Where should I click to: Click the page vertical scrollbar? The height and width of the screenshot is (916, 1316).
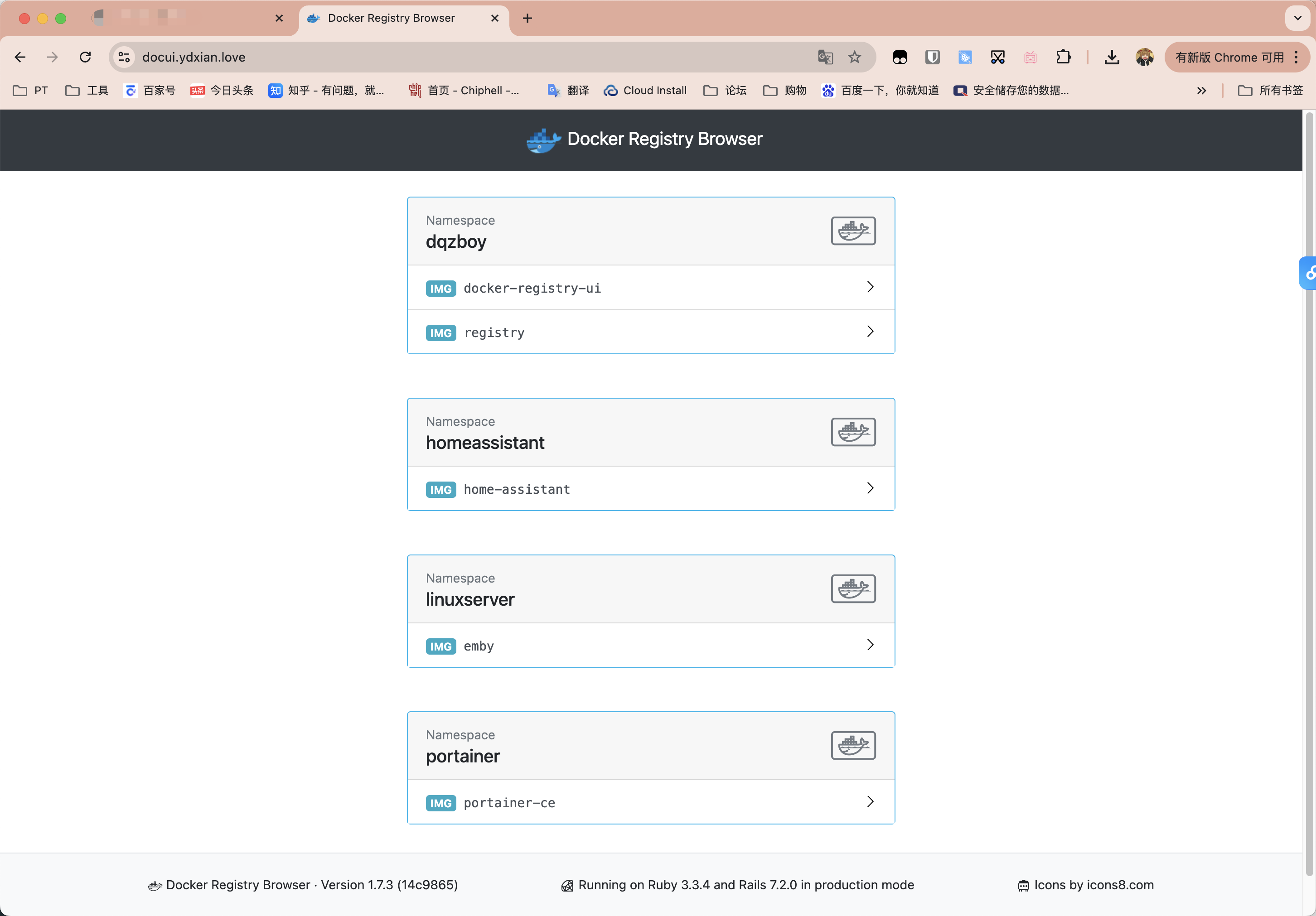tap(1309, 493)
